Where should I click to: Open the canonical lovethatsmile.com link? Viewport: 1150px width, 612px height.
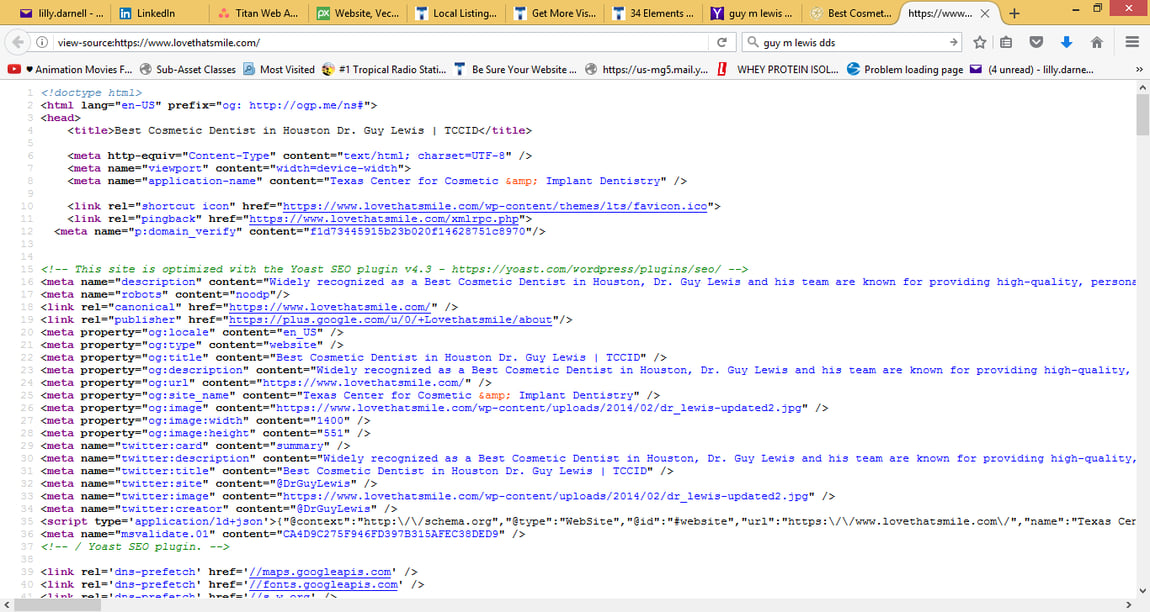[330, 307]
